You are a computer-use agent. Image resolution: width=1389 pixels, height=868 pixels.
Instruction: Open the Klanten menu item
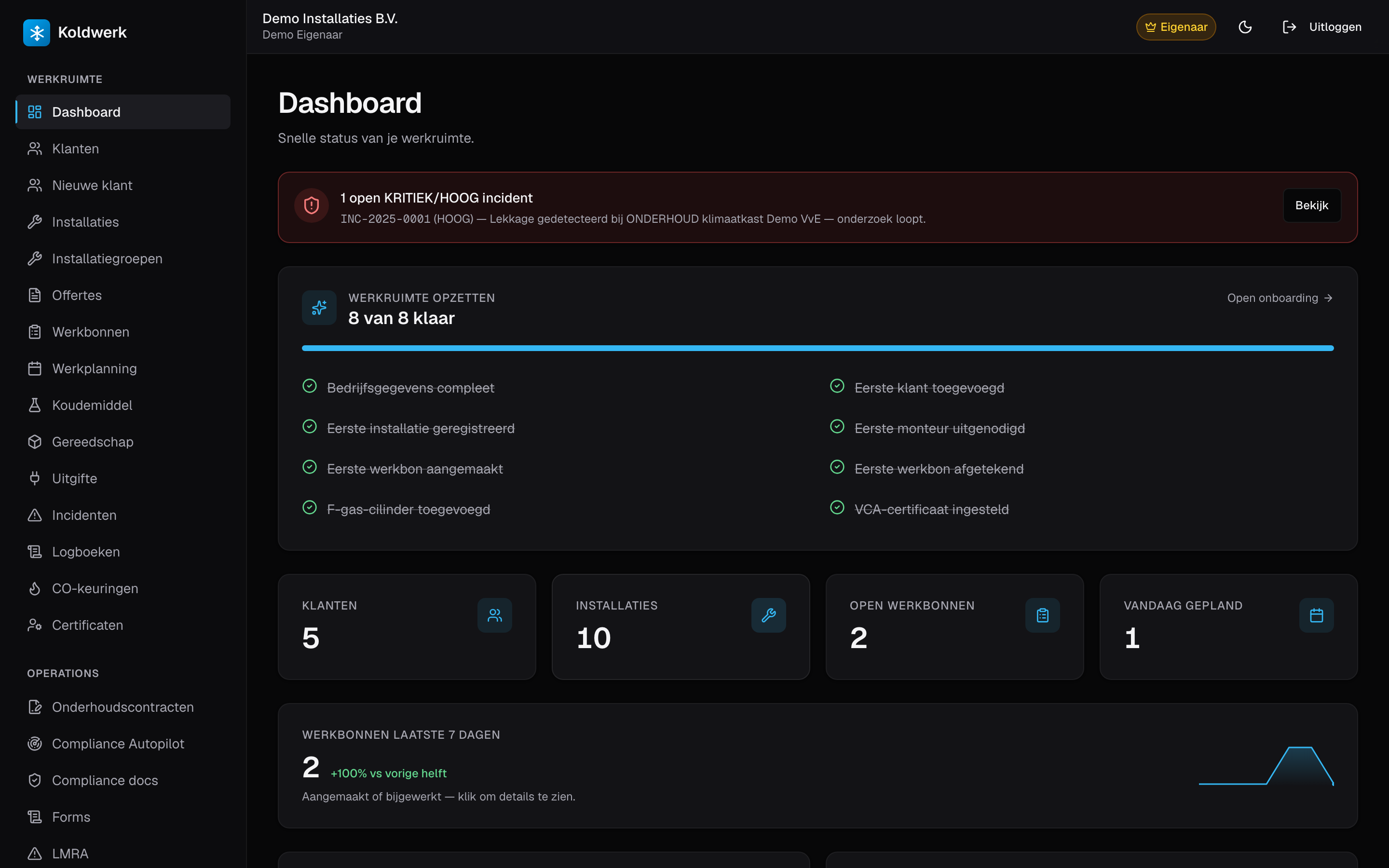pos(123,149)
